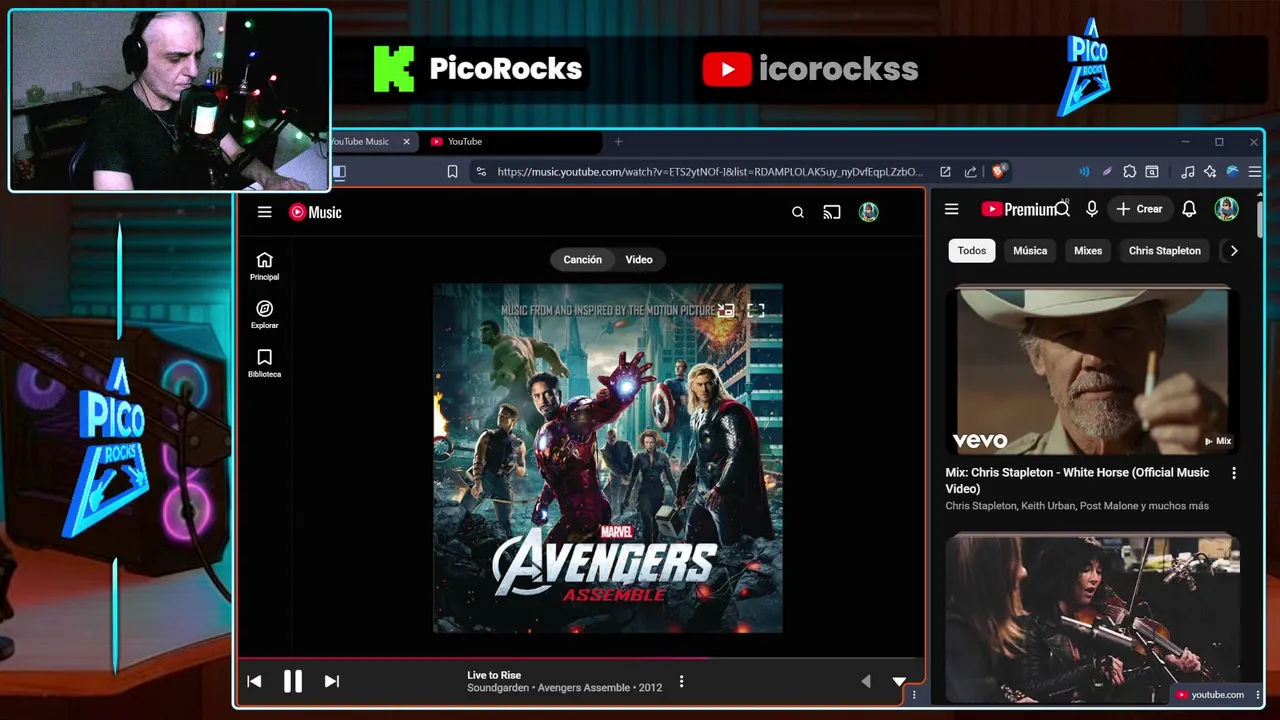Screen dimensions: 1280x720
Task: View site information icon in address bar
Action: [481, 172]
